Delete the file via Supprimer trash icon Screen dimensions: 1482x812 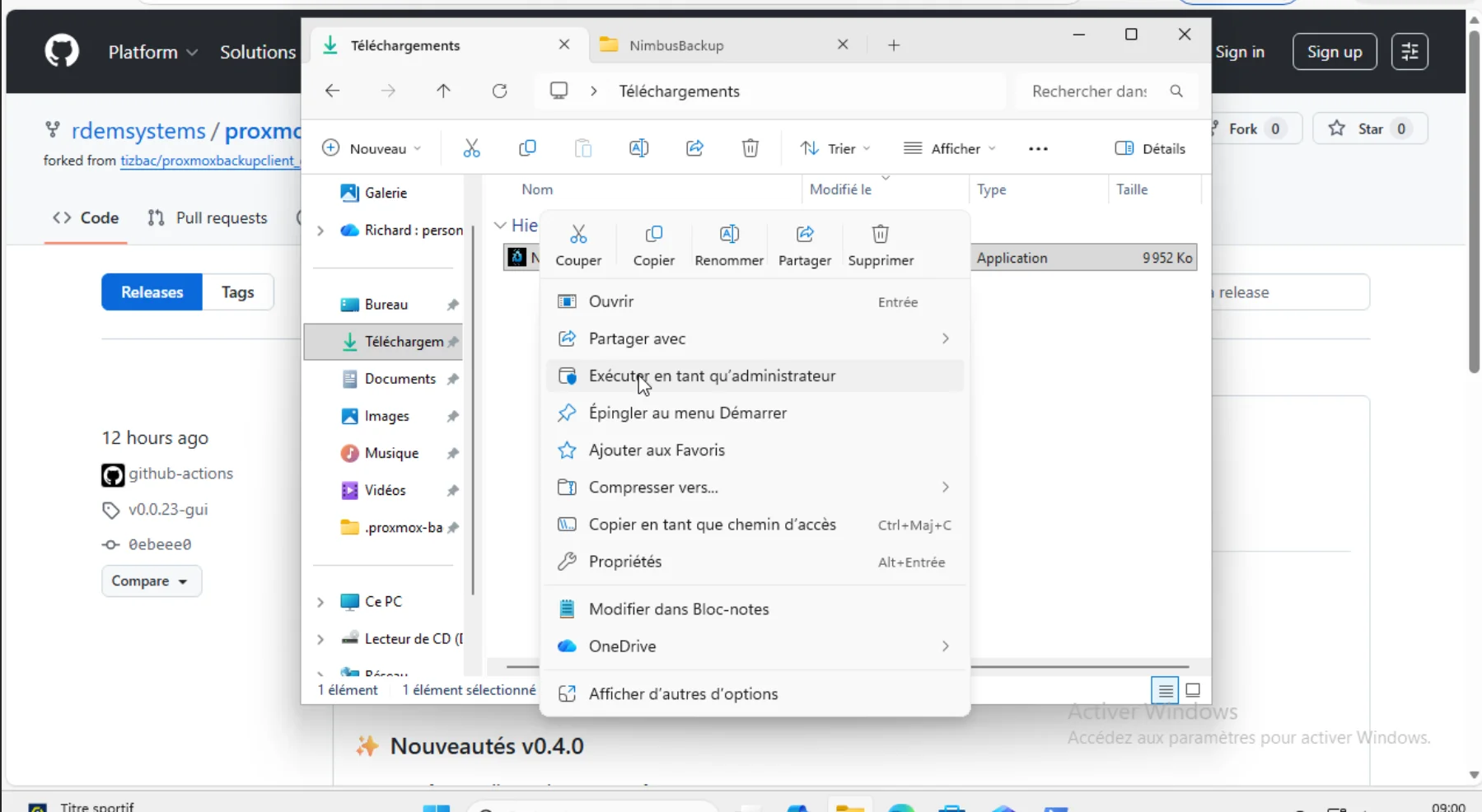click(881, 243)
